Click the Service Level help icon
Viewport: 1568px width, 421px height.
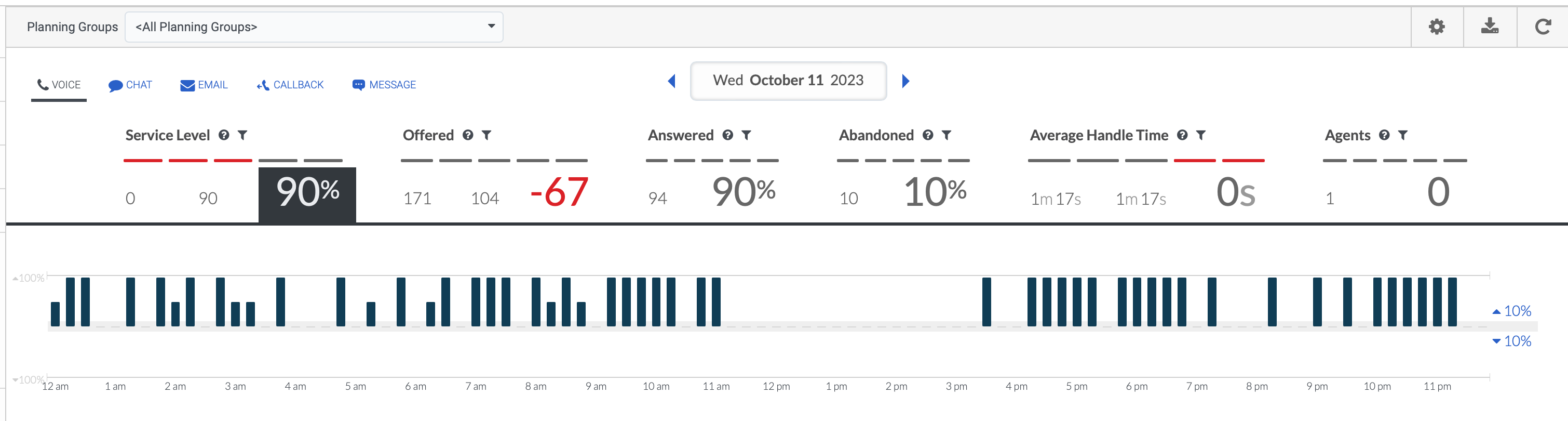point(224,135)
